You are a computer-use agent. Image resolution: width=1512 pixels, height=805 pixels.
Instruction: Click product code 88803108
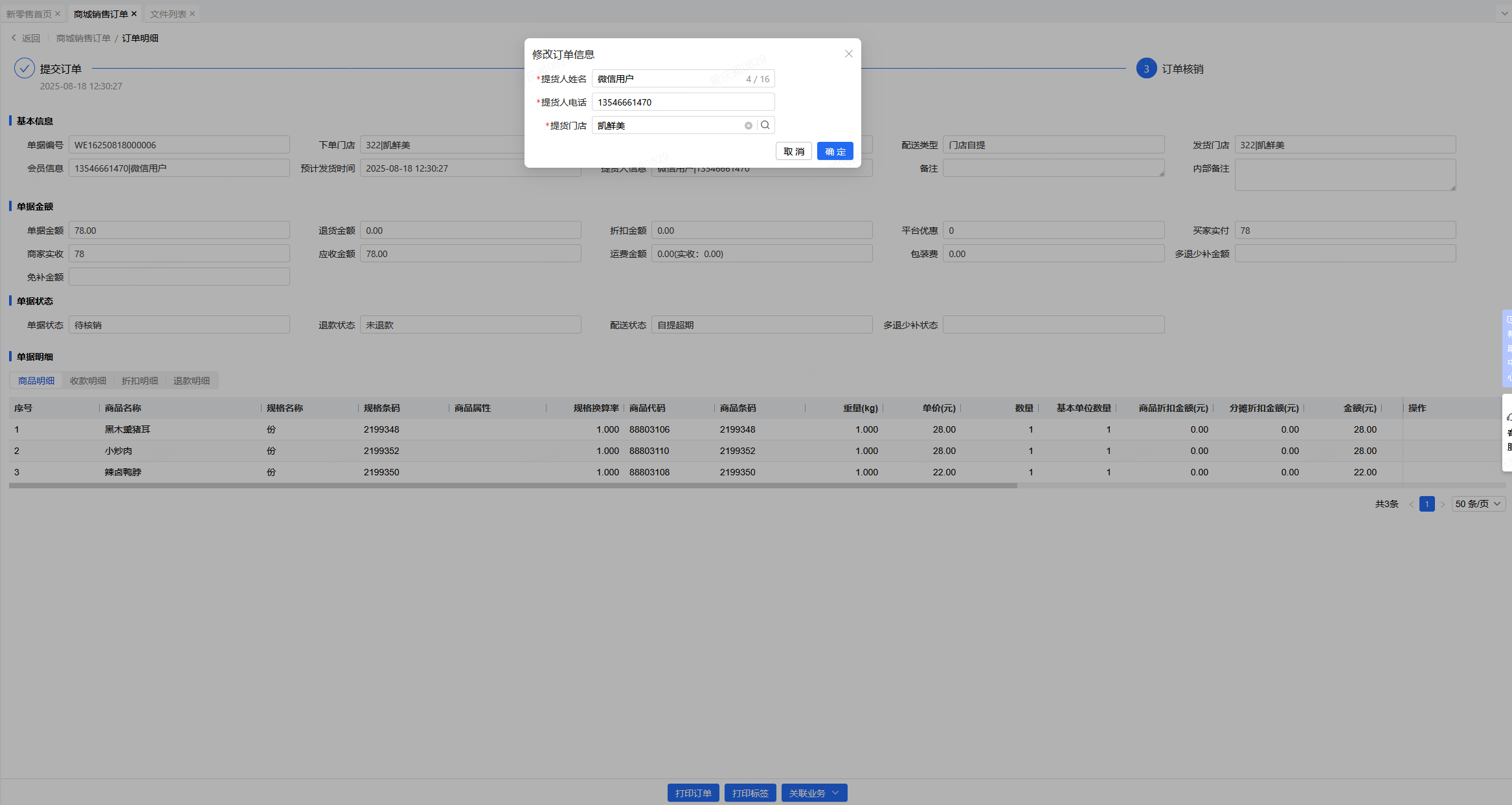649,472
